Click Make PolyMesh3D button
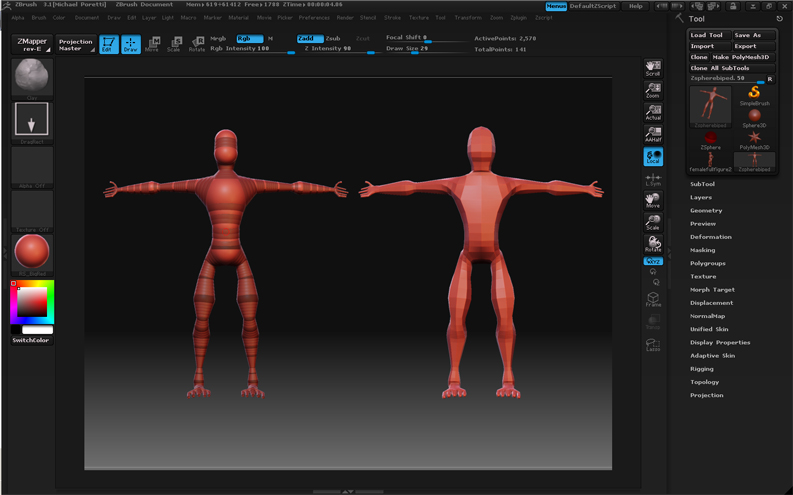This screenshot has width=793, height=495. coord(743,57)
